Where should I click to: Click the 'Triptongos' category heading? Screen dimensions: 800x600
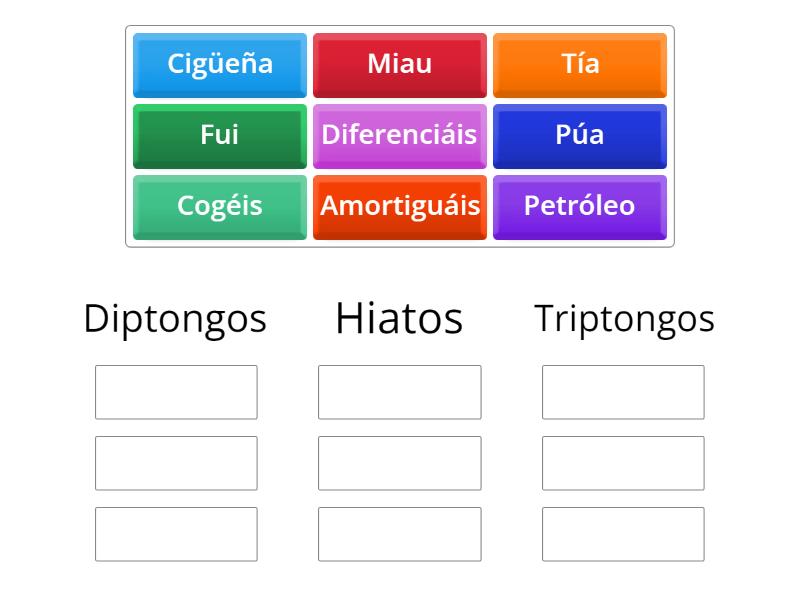coord(624,318)
